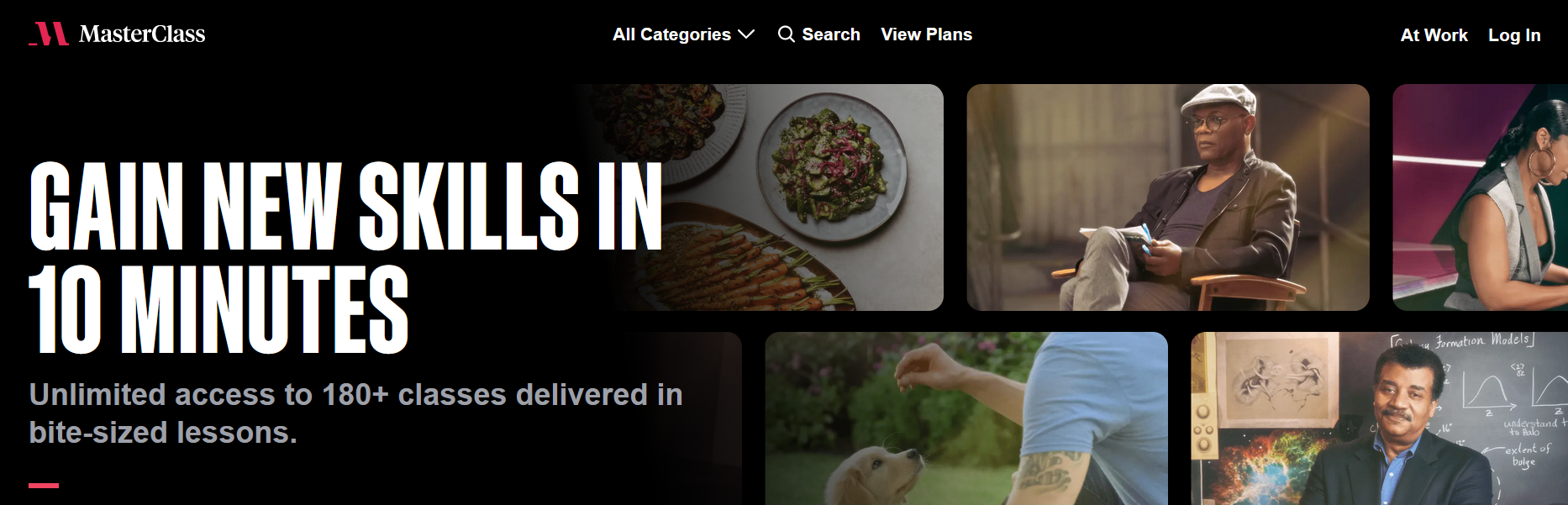Choose the puppy training class thumbnail
This screenshot has height=505, width=1568.
966,418
